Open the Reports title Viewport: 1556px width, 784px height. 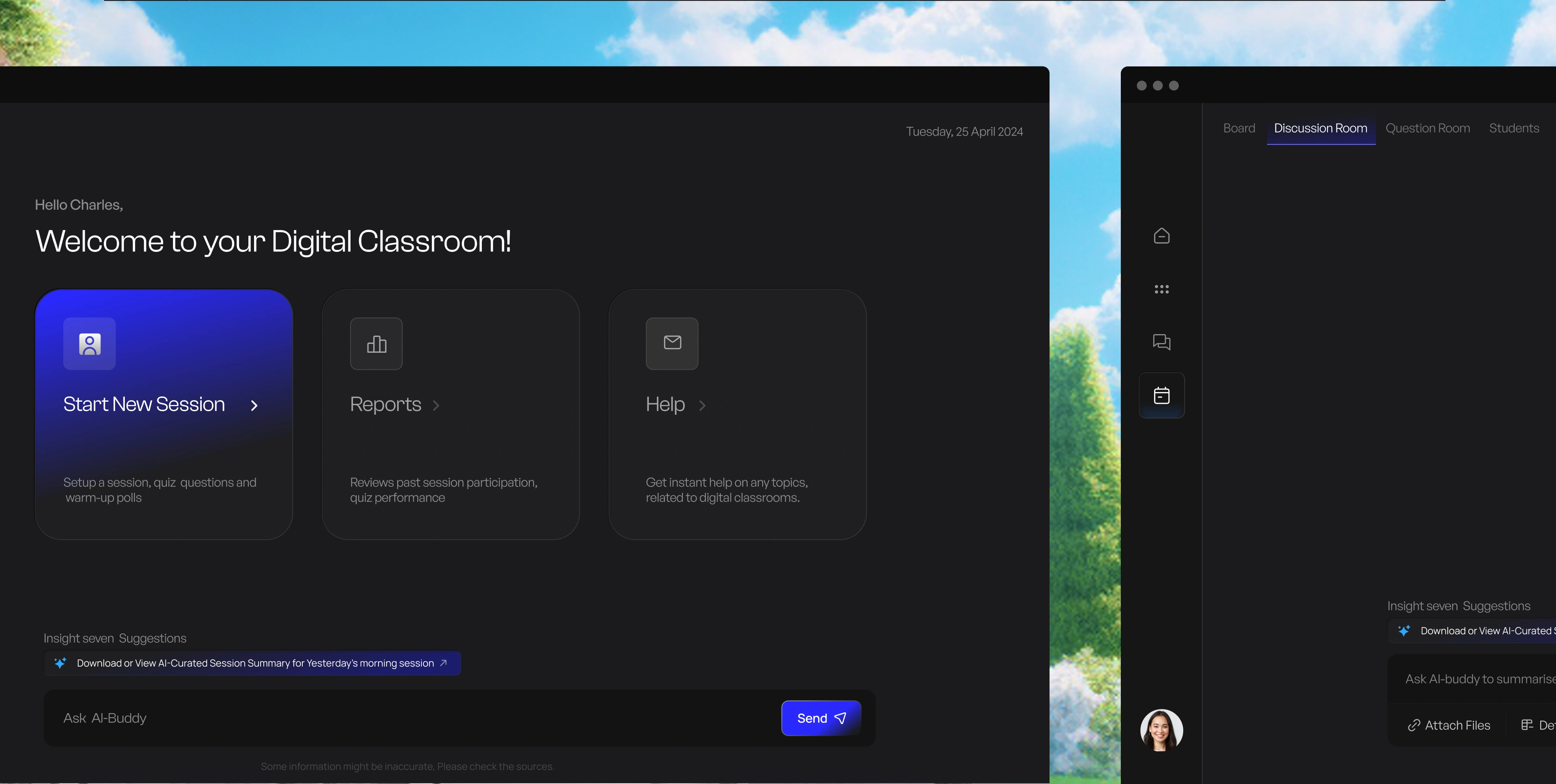[x=385, y=405]
